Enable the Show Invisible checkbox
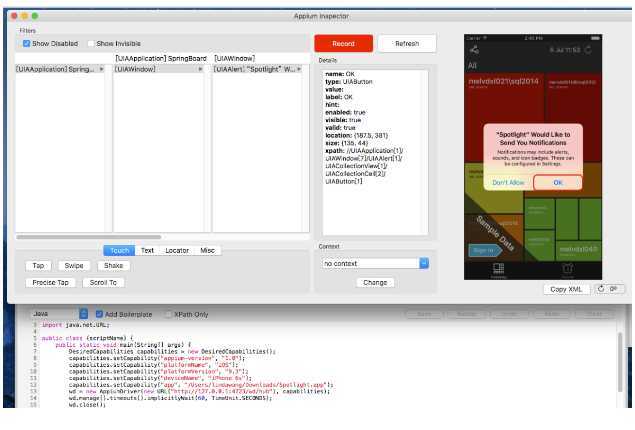Viewport: 635px width, 430px height. pyautogui.click(x=91, y=43)
